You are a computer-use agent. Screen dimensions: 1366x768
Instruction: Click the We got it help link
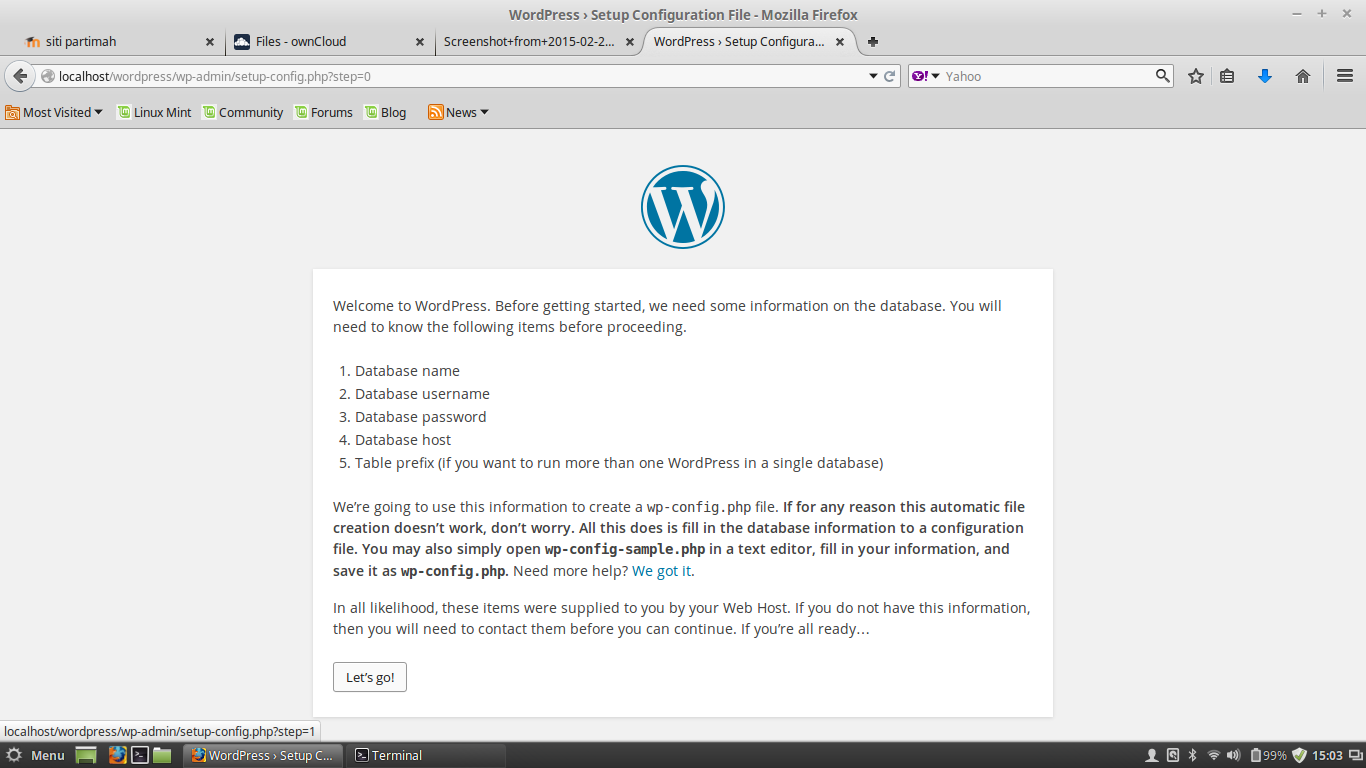pos(661,571)
